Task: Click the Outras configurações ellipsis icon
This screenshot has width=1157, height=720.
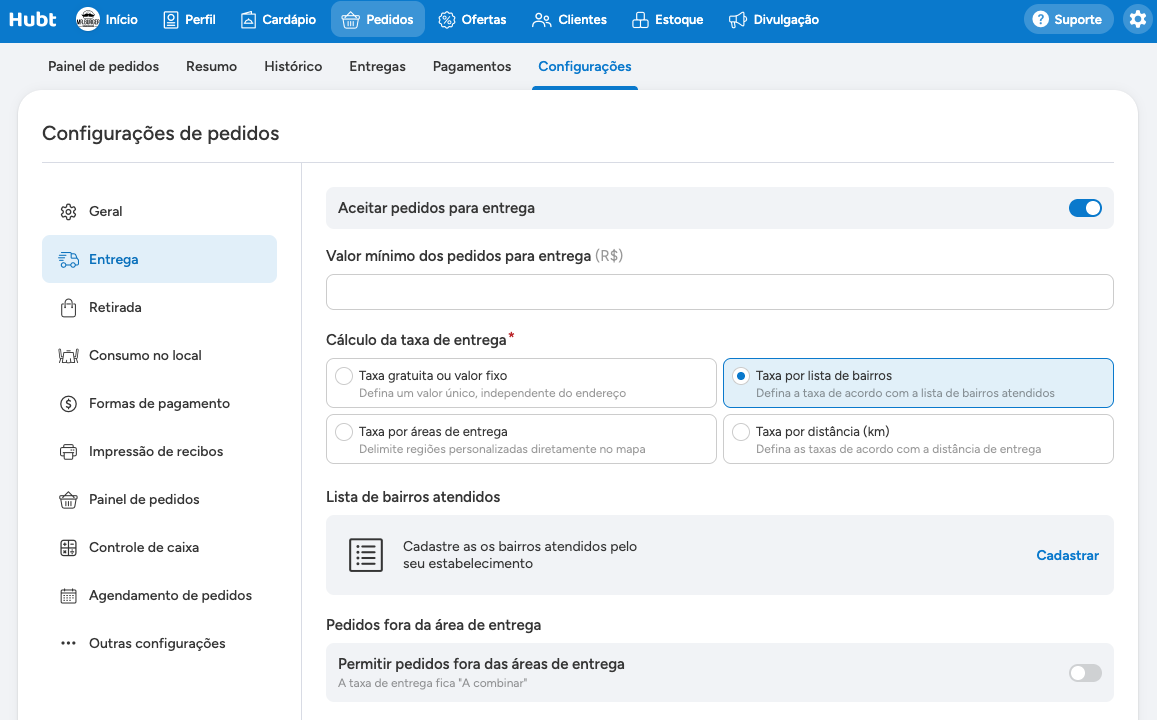Action: pyautogui.click(x=69, y=643)
